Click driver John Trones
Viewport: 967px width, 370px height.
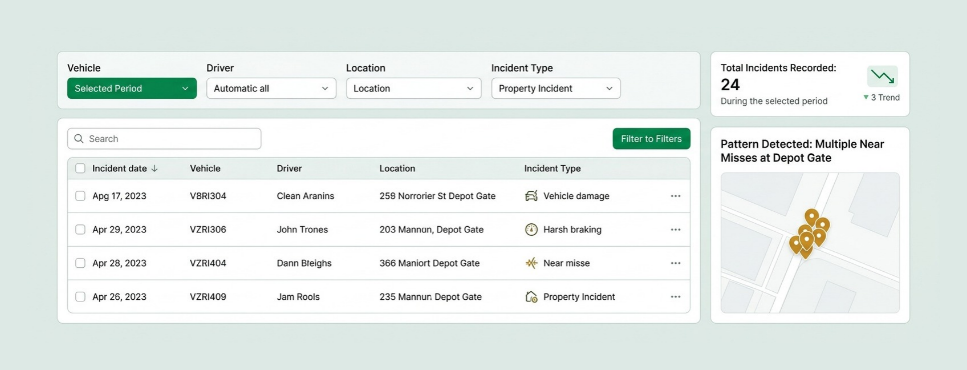302,229
